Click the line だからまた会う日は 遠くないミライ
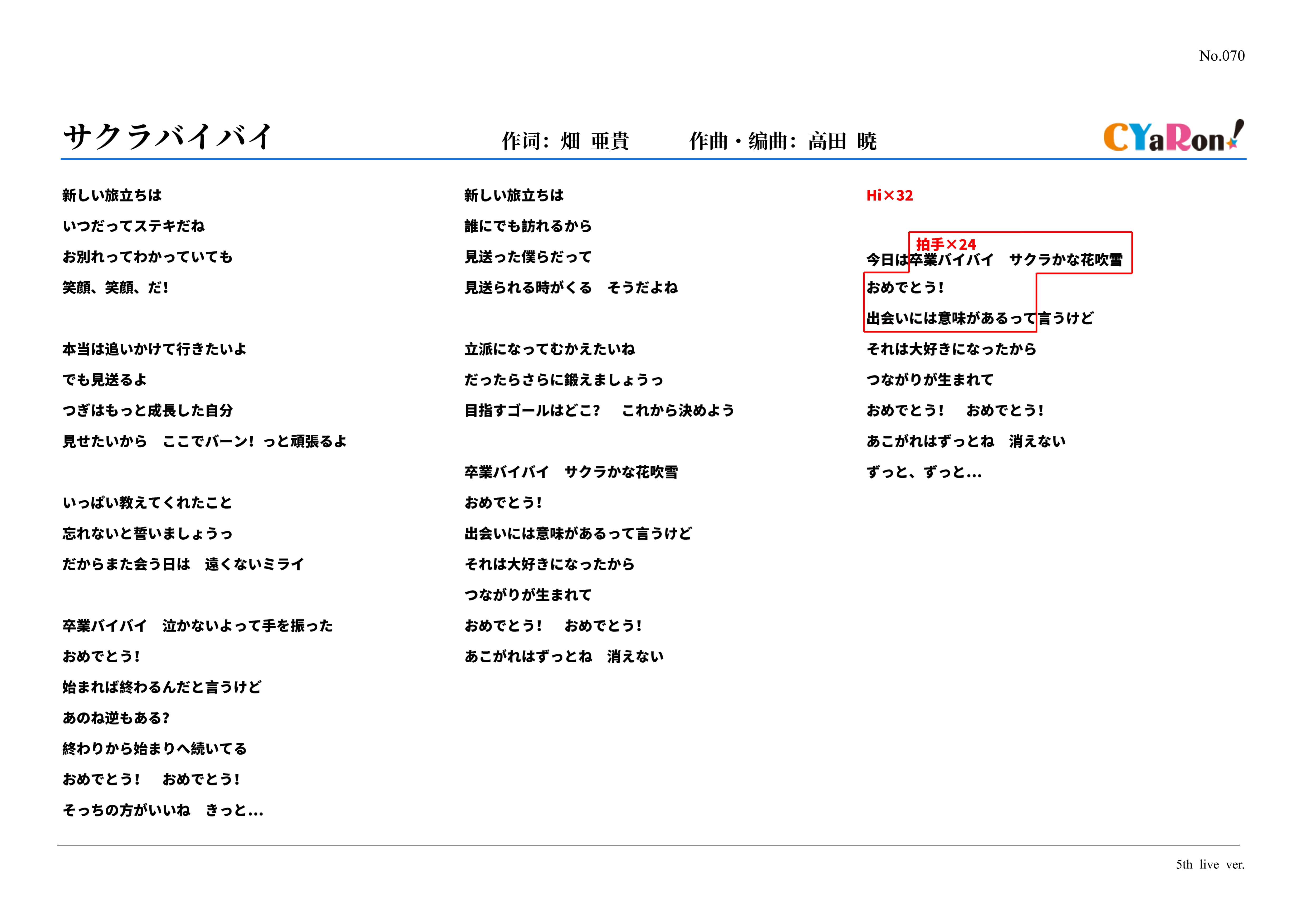 [183, 564]
